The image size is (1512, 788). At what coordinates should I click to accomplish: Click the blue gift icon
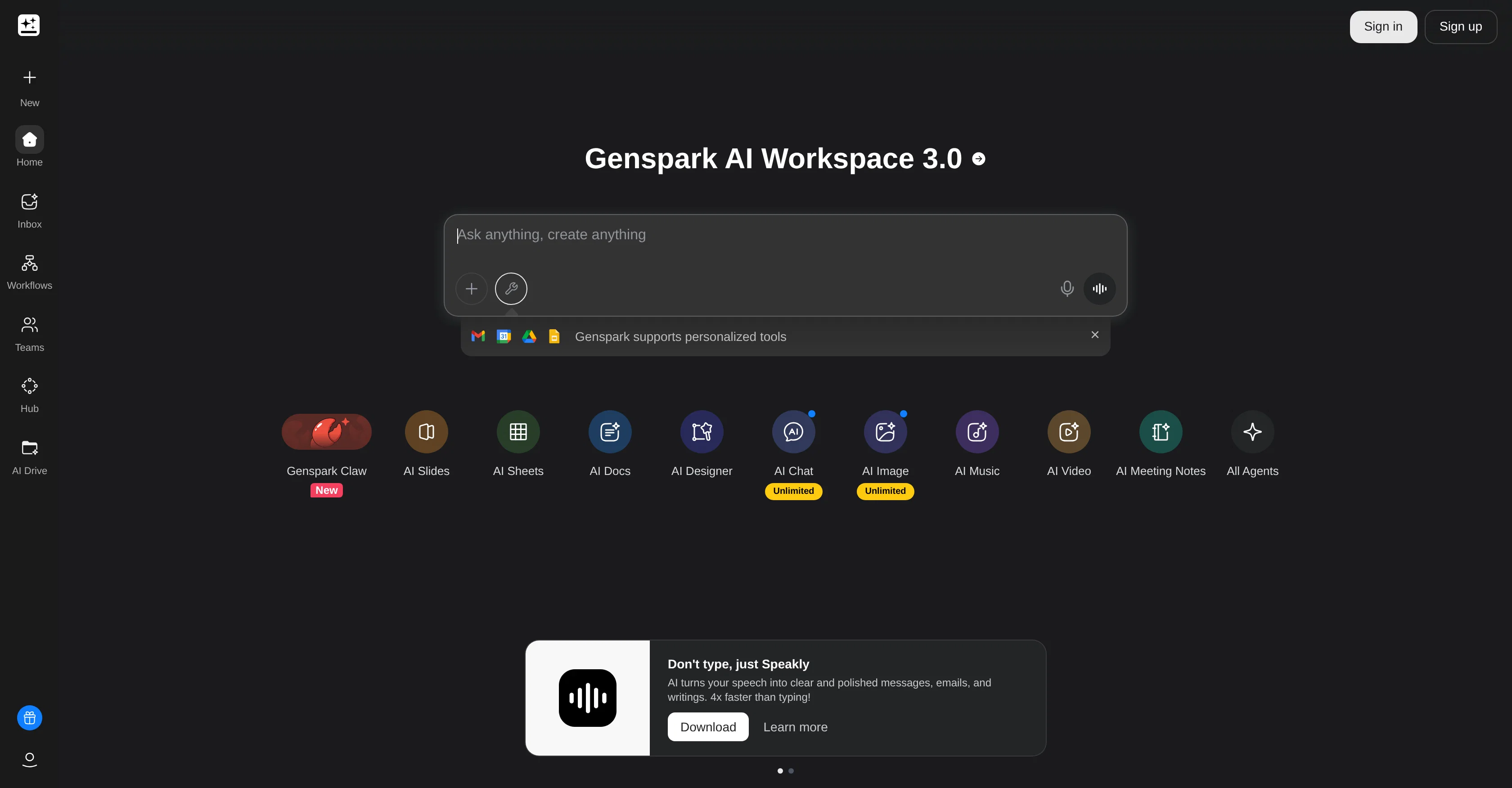(29, 717)
